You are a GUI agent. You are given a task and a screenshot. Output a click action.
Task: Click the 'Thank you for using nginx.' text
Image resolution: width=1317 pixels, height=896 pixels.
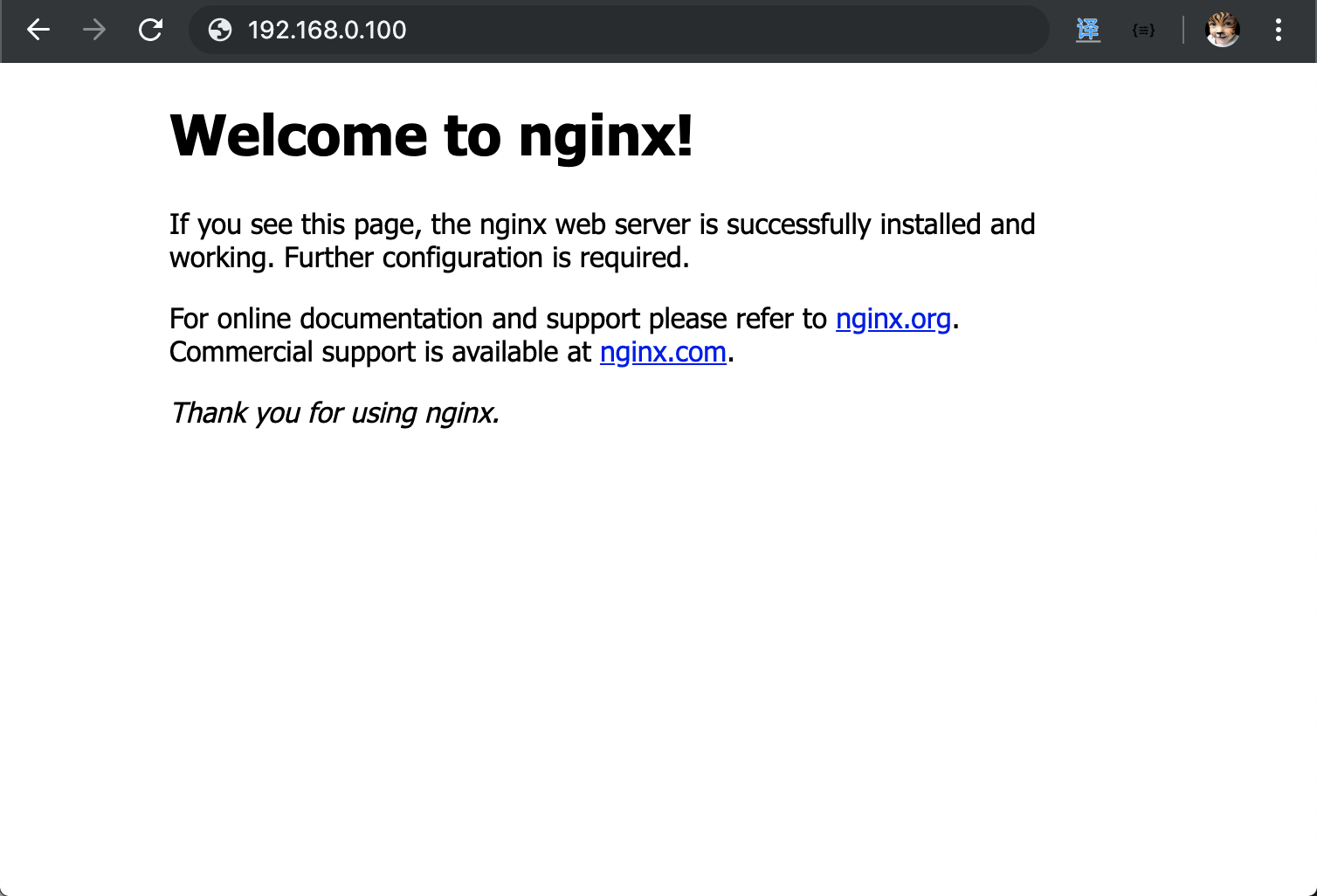coord(335,413)
